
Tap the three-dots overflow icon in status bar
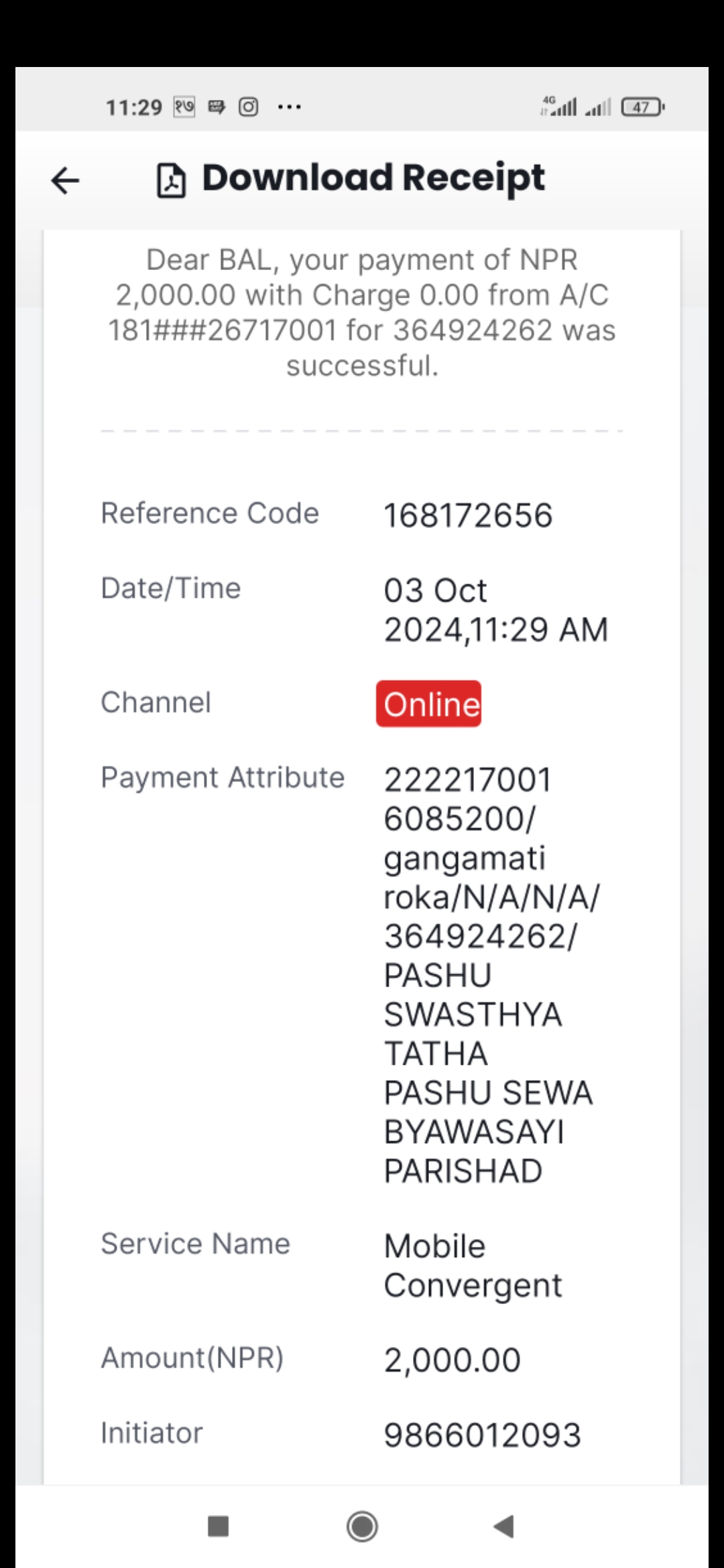click(x=289, y=107)
